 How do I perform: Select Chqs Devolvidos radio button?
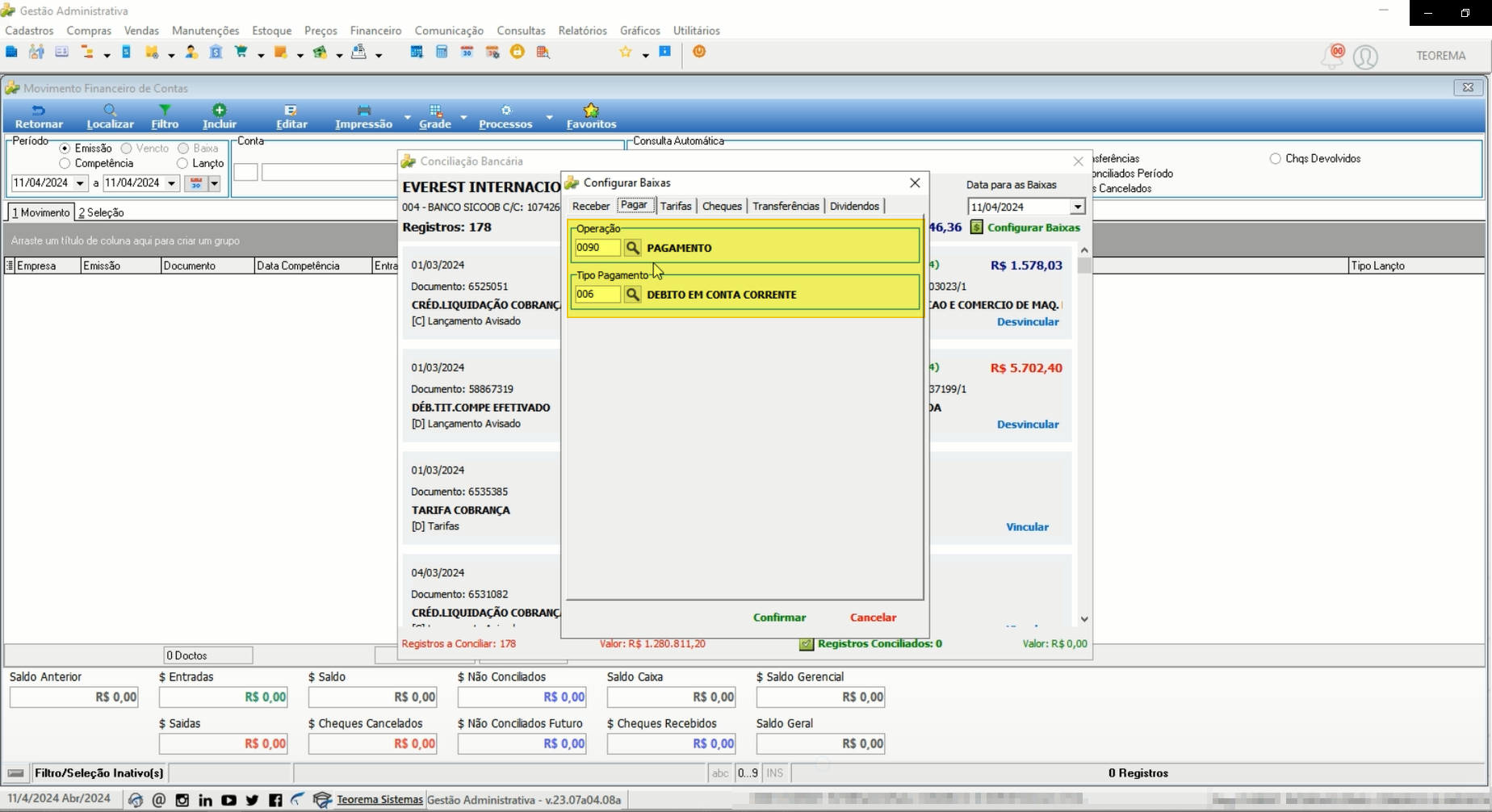[1275, 159]
